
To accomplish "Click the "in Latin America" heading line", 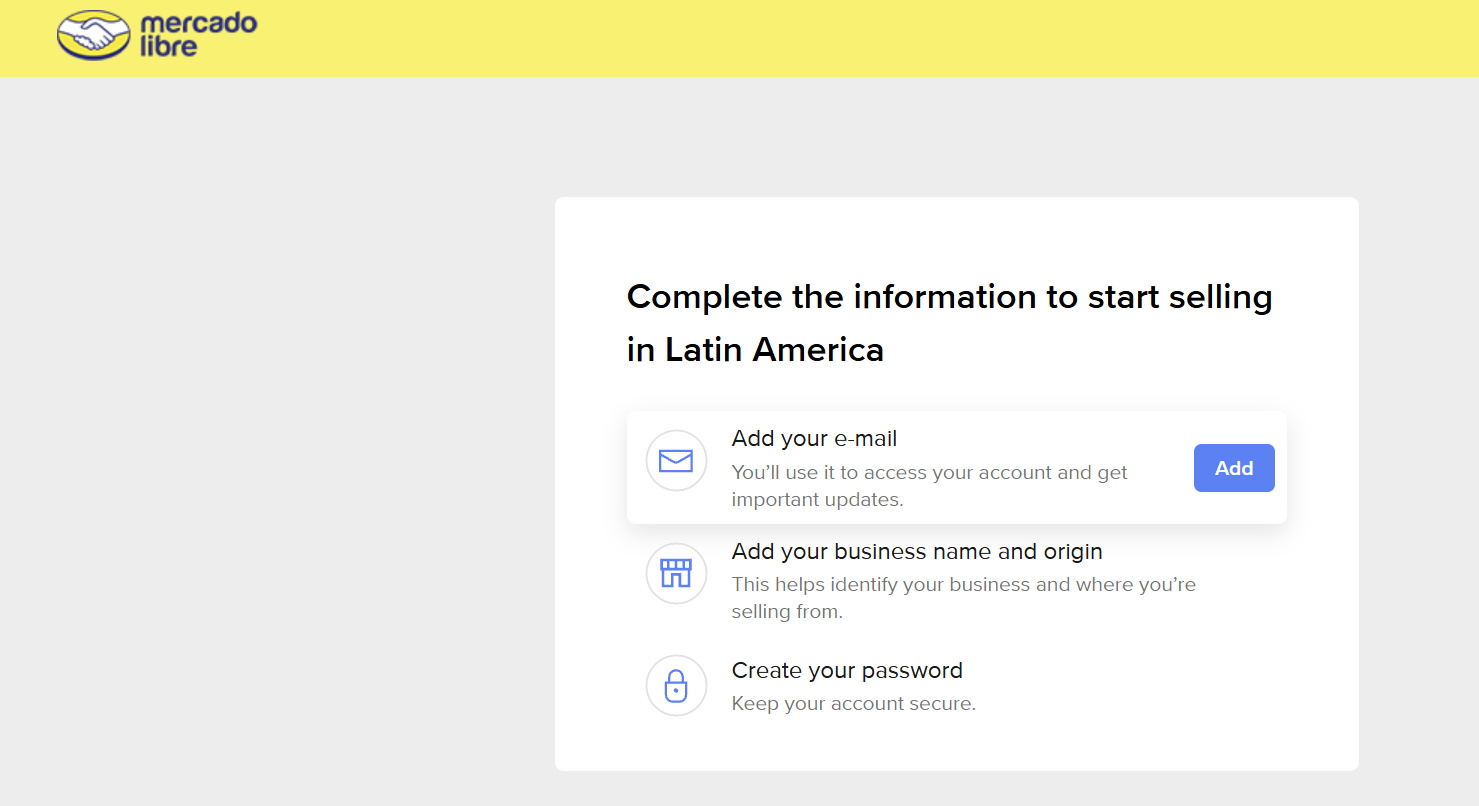I will click(755, 350).
